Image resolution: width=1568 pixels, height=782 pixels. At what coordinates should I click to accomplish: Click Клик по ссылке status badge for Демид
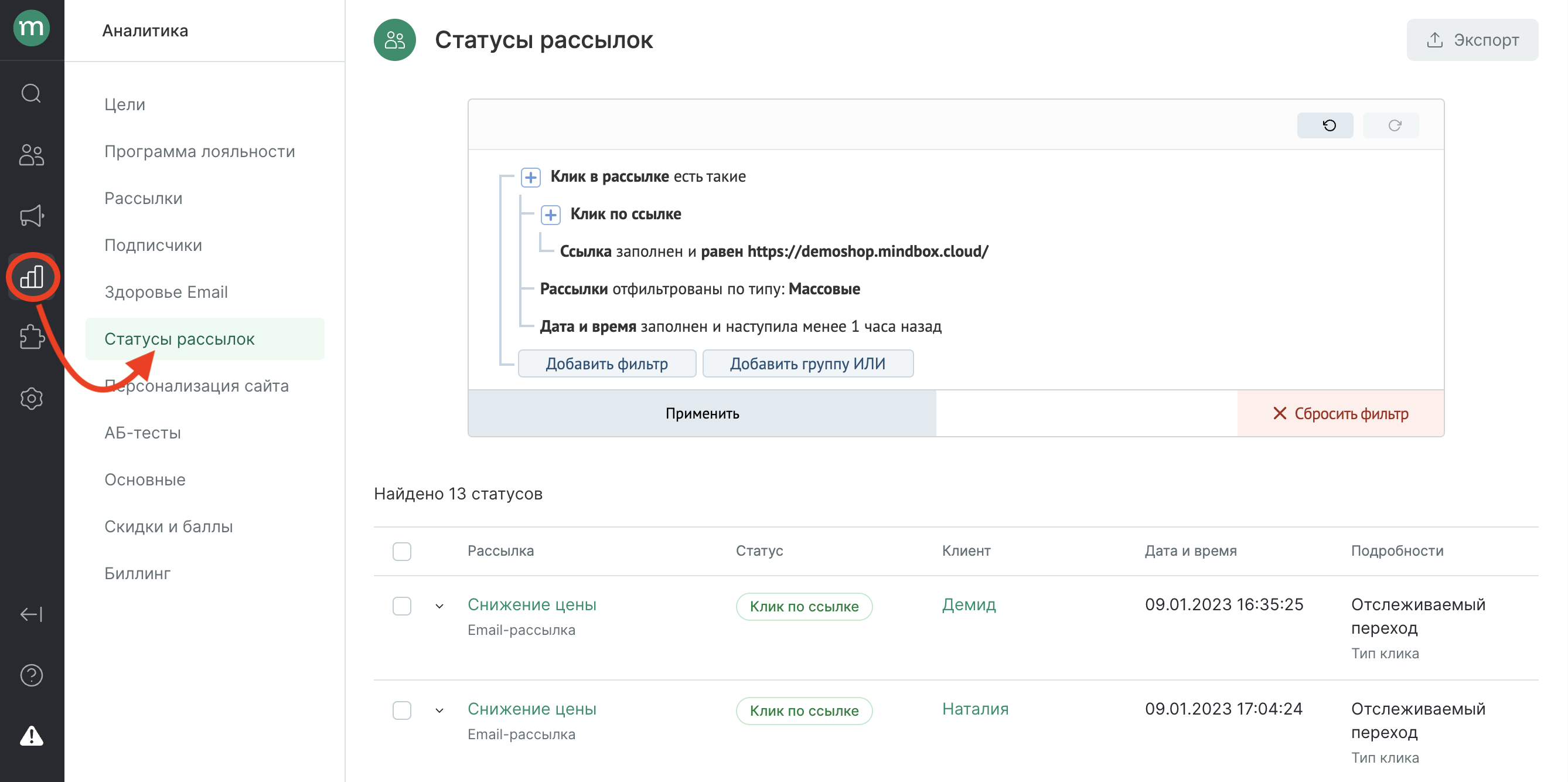click(803, 607)
